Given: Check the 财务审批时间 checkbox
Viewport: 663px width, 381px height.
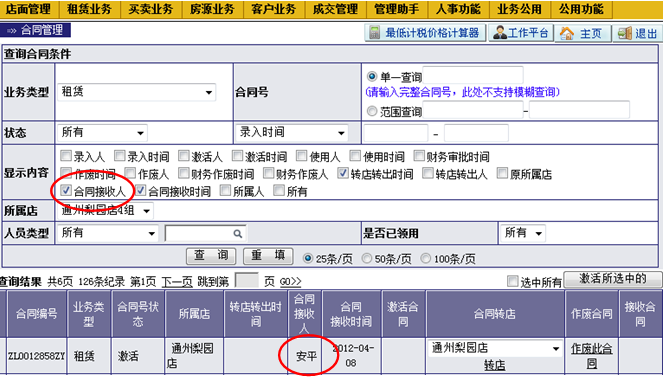Looking at the screenshot, I should pos(419,156).
